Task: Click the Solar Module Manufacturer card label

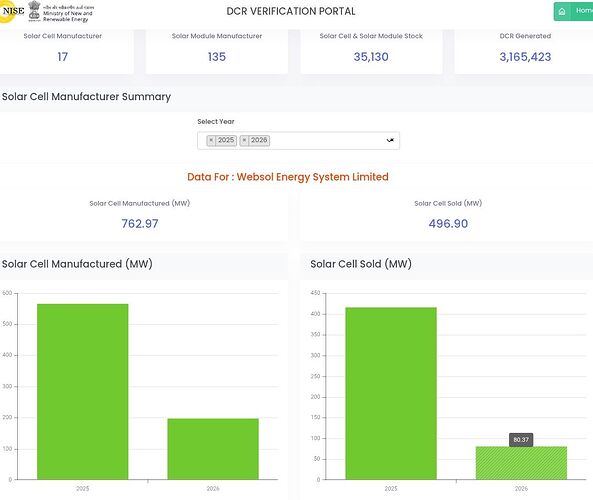Action: [217, 36]
